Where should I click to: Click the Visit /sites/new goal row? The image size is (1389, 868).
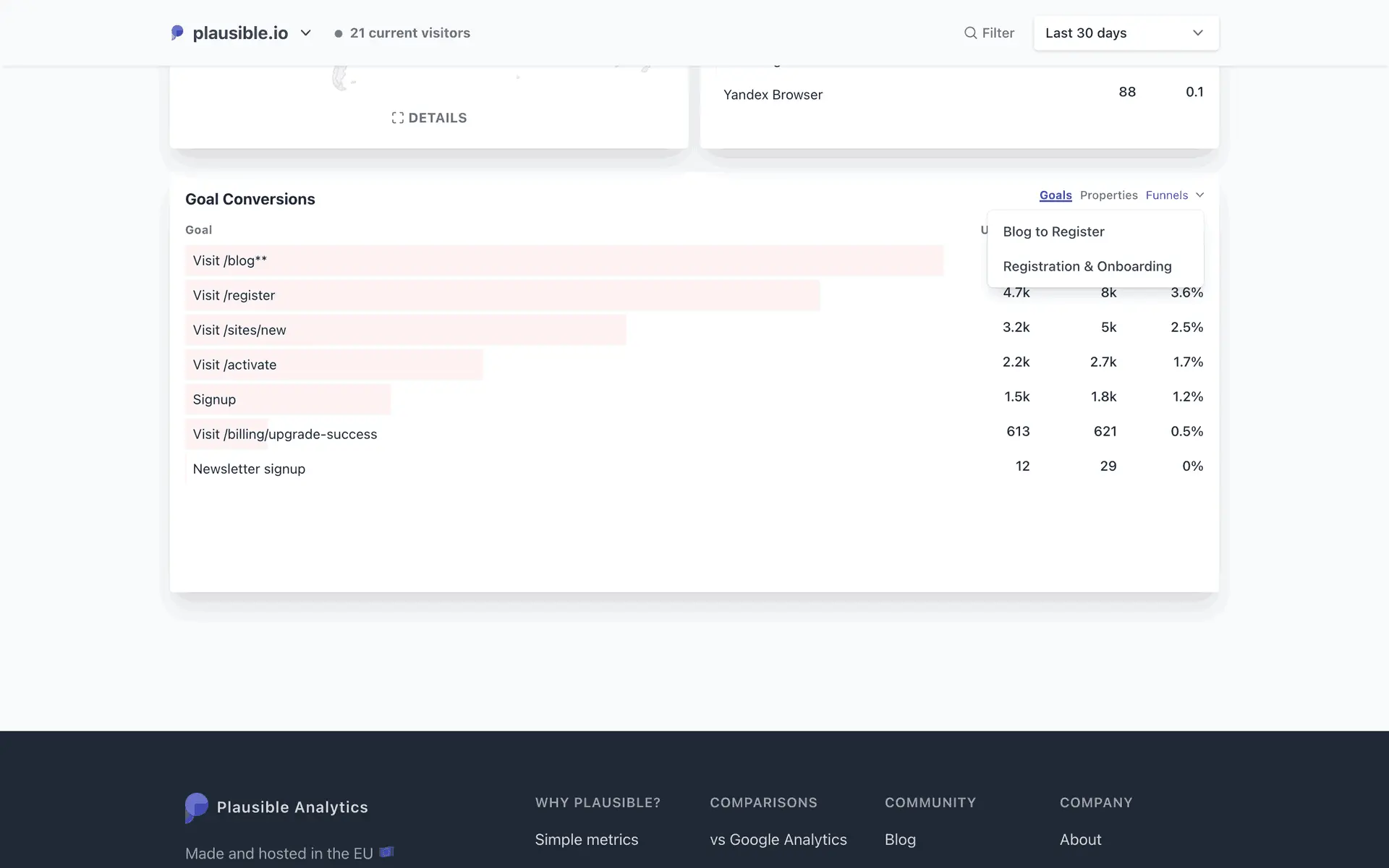239,330
